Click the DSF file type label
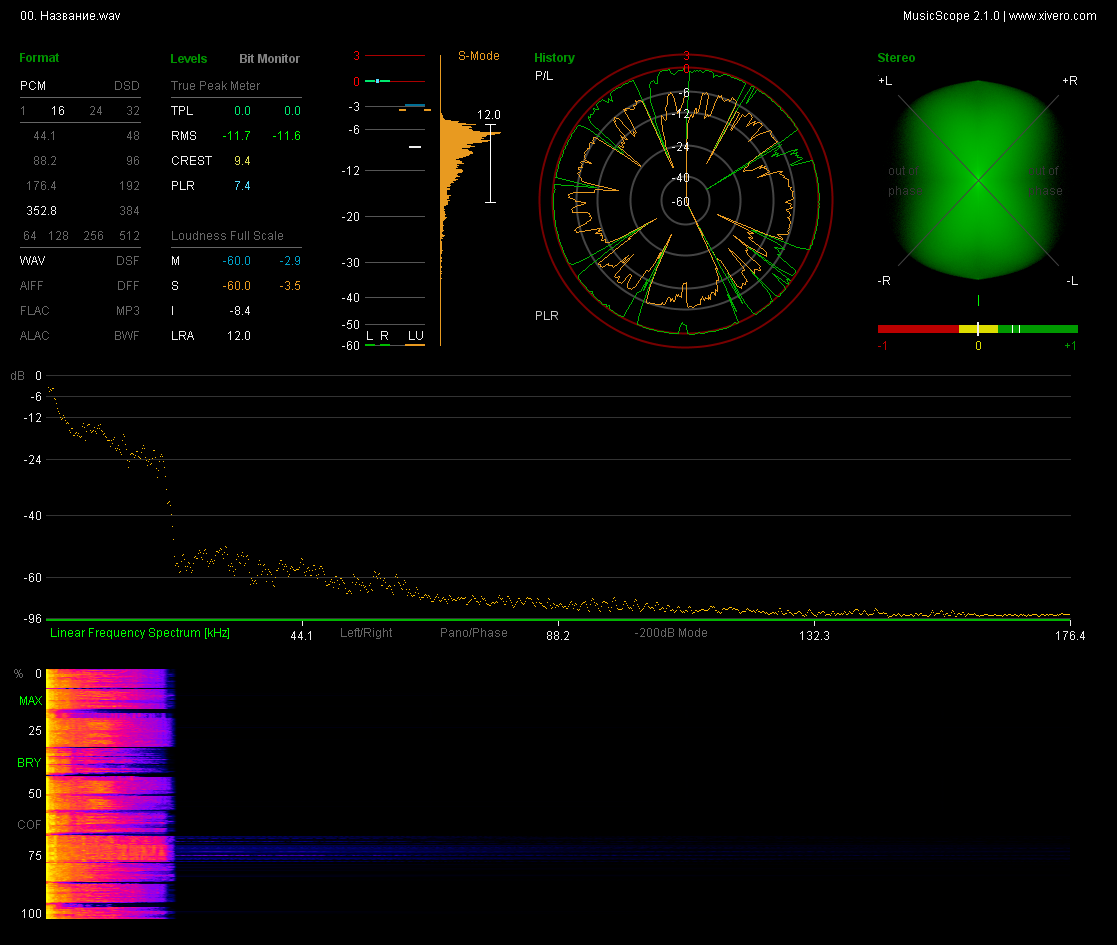The image size is (1117, 945). point(128,261)
